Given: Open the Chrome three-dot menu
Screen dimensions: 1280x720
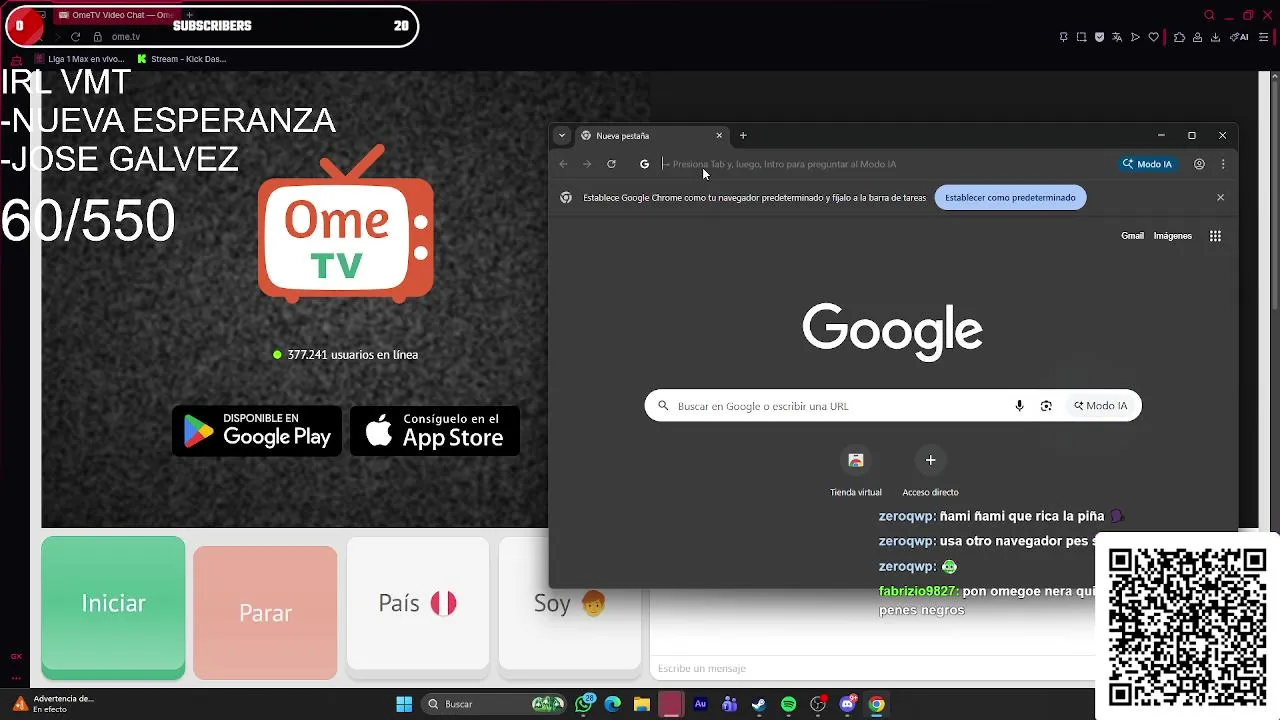Looking at the screenshot, I should (1222, 164).
